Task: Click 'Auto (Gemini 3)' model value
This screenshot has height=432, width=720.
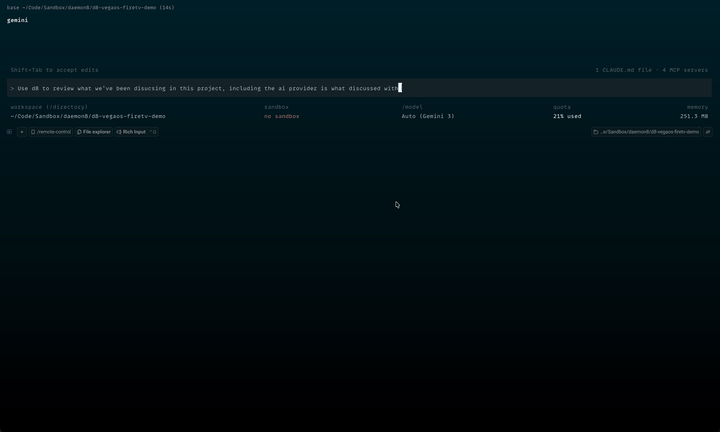Action: tap(428, 116)
